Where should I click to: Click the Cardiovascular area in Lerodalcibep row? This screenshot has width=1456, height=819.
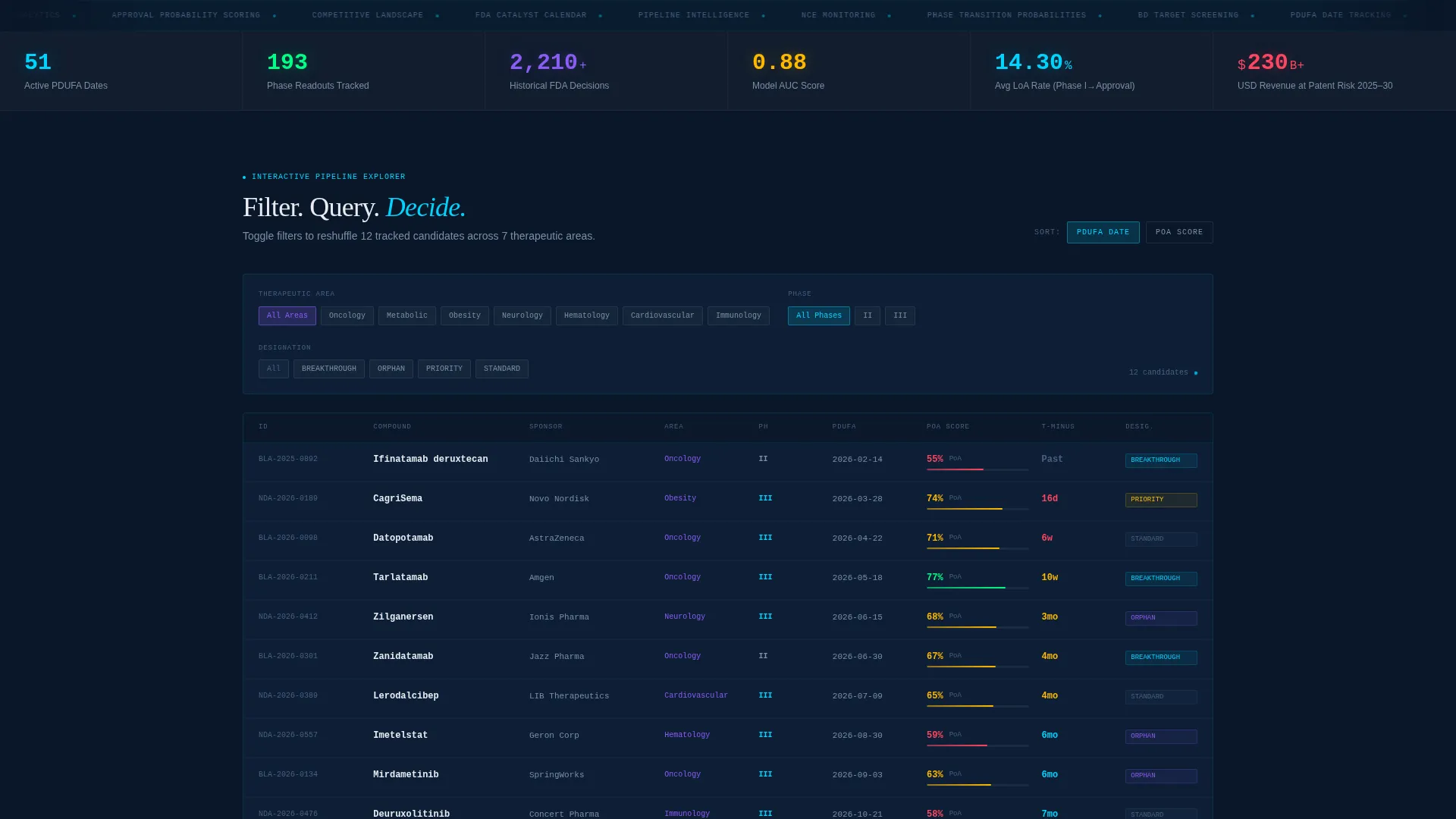tap(695, 695)
